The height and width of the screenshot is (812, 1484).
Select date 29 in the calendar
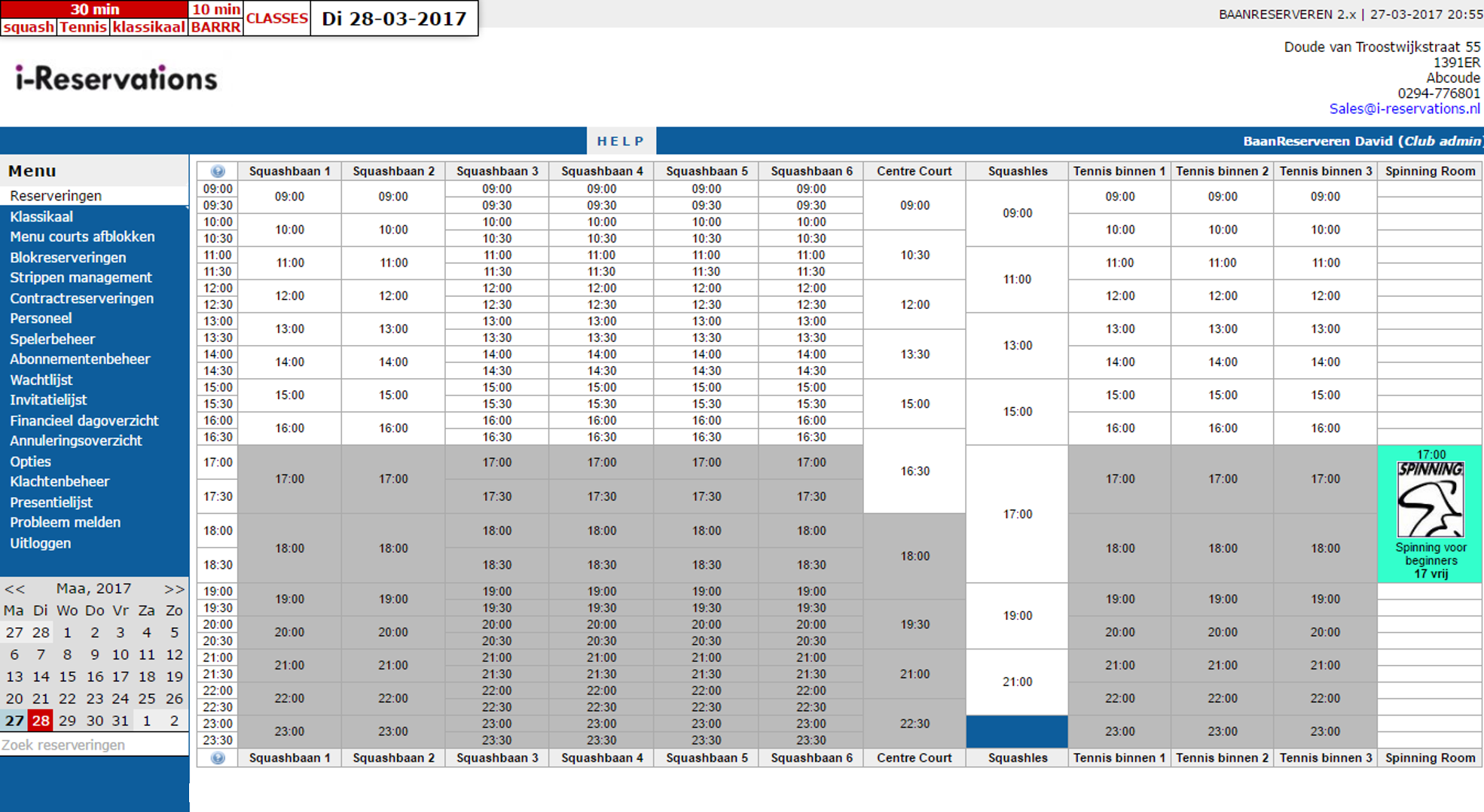[x=67, y=721]
